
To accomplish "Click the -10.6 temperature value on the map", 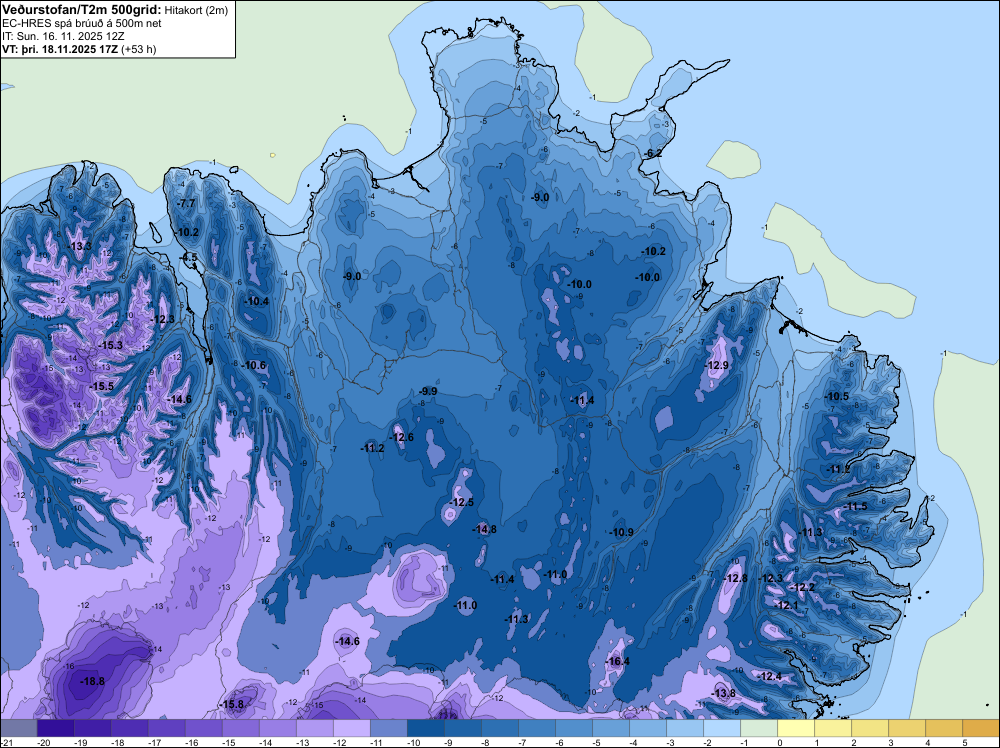I will pyautogui.click(x=254, y=365).
